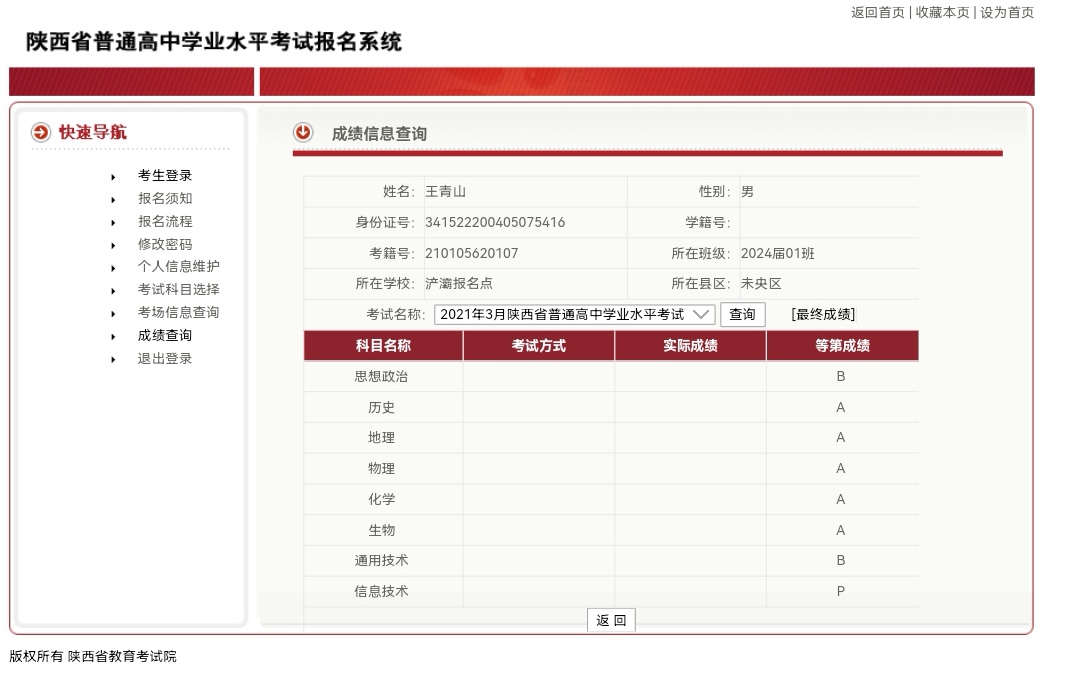Click 退出登录 to log out
Viewport: 1080px width, 686px height.
click(165, 358)
